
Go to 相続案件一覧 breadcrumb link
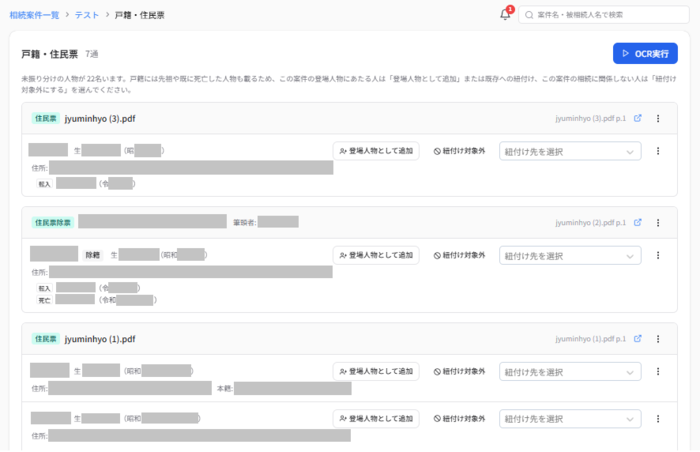[34, 15]
